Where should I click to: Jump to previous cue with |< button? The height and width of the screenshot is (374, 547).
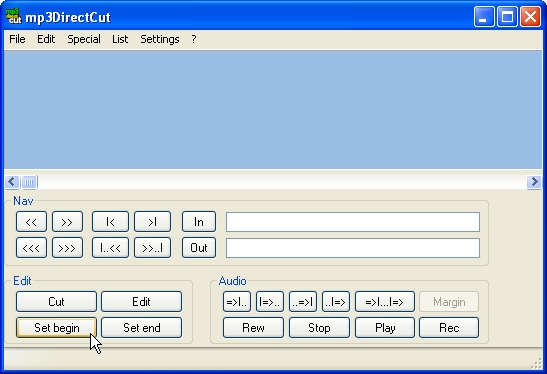pos(110,222)
